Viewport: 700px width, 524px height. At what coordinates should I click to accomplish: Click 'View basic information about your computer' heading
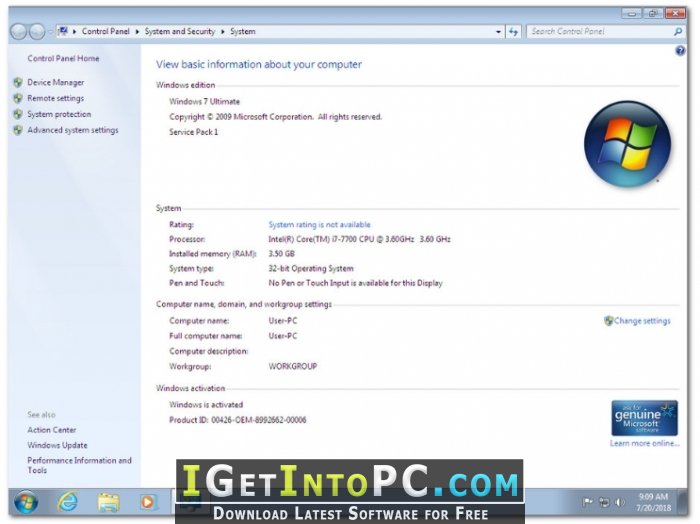259,64
